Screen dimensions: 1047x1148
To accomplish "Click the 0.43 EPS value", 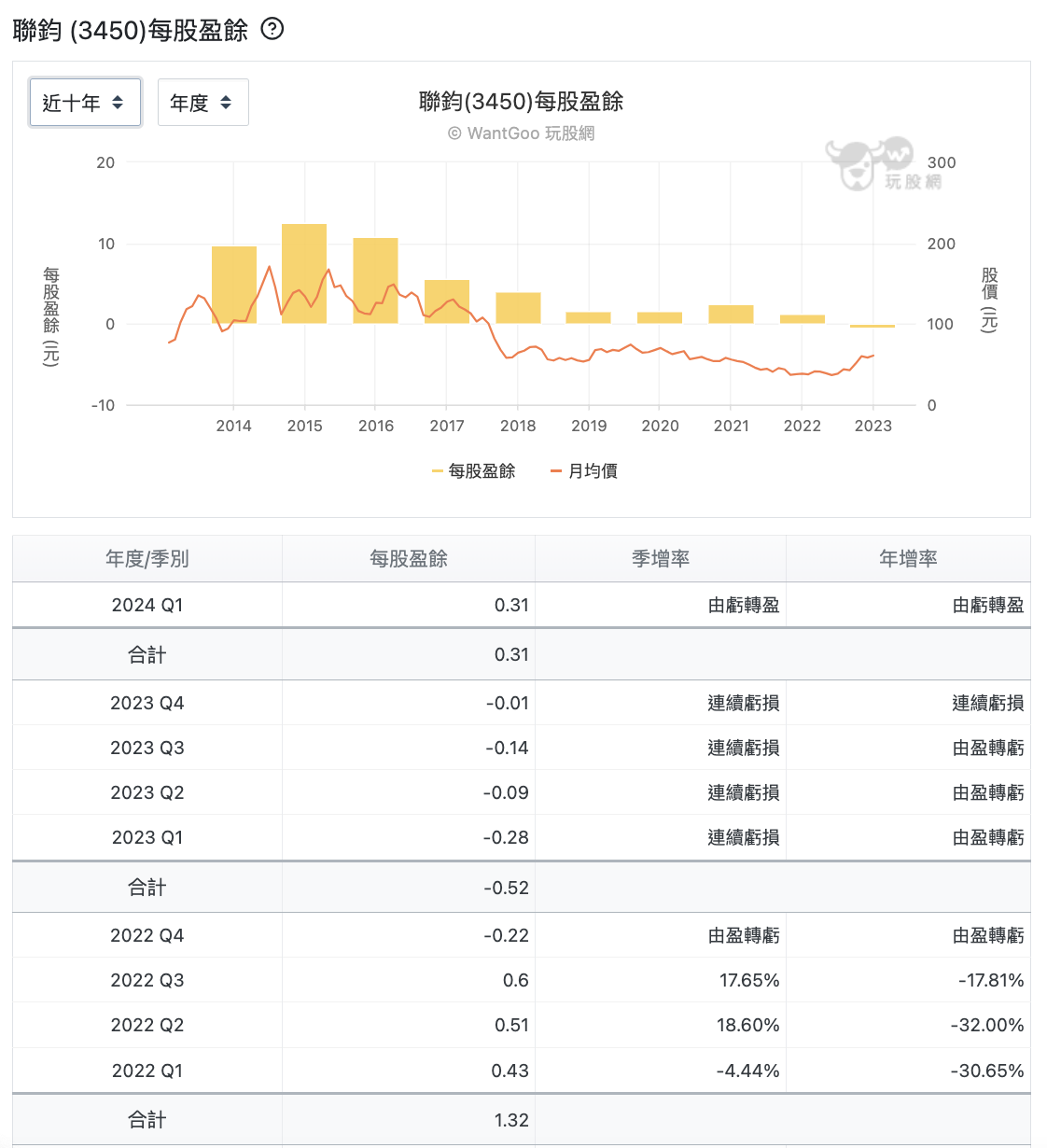I will click(x=510, y=1071).
